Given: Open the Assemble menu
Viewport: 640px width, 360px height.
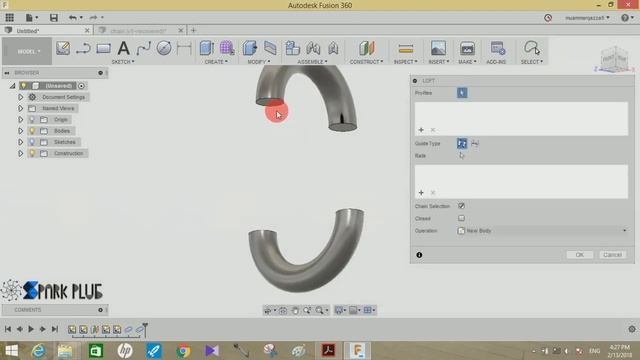Looking at the screenshot, I should (x=312, y=62).
